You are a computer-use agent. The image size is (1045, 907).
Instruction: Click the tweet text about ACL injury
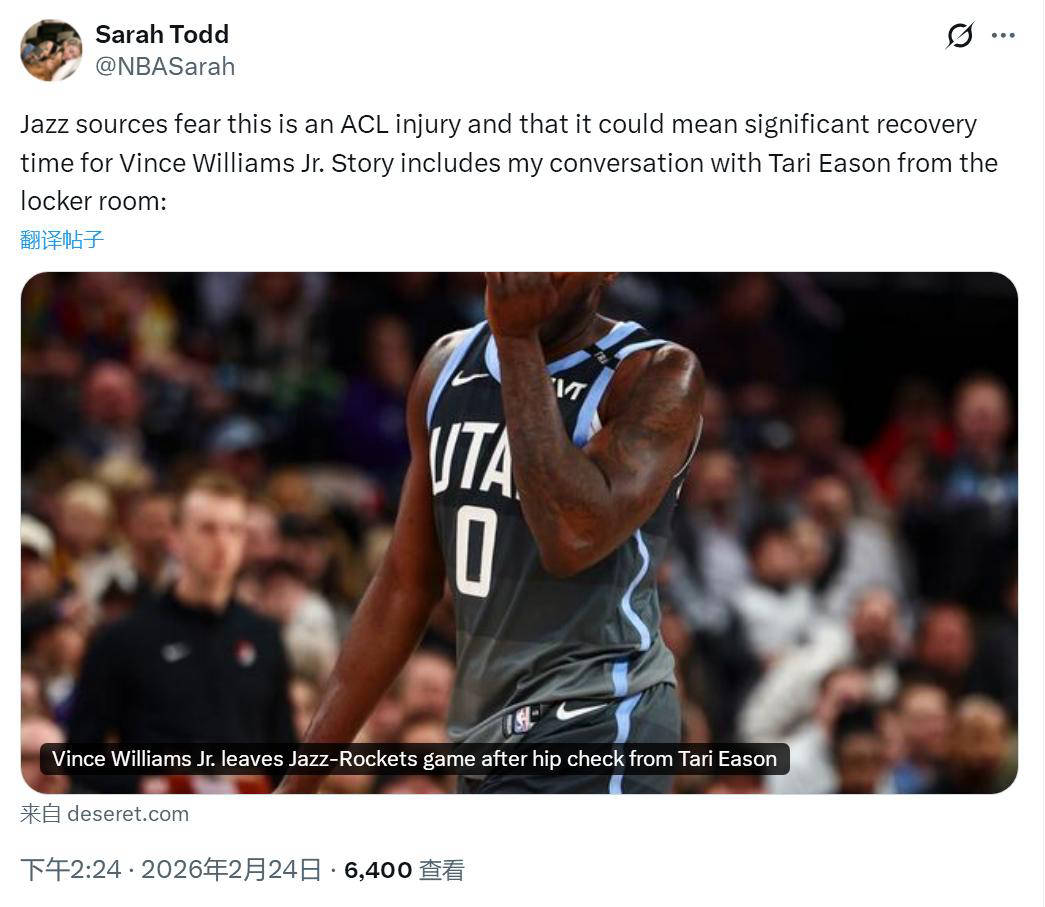click(x=509, y=163)
